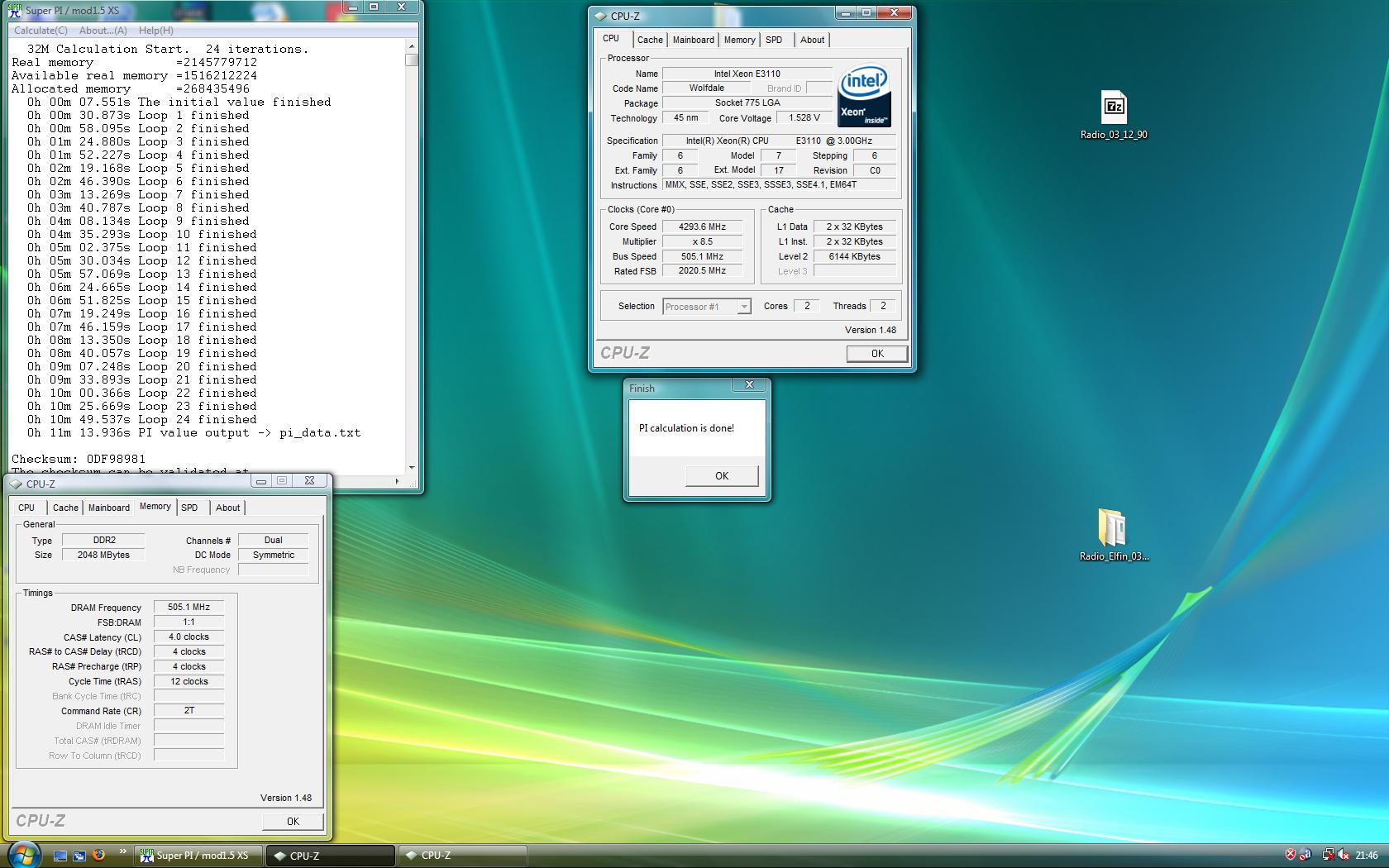Click the Loop 24 finished line
This screenshot has width=1389, height=868.
(141, 419)
